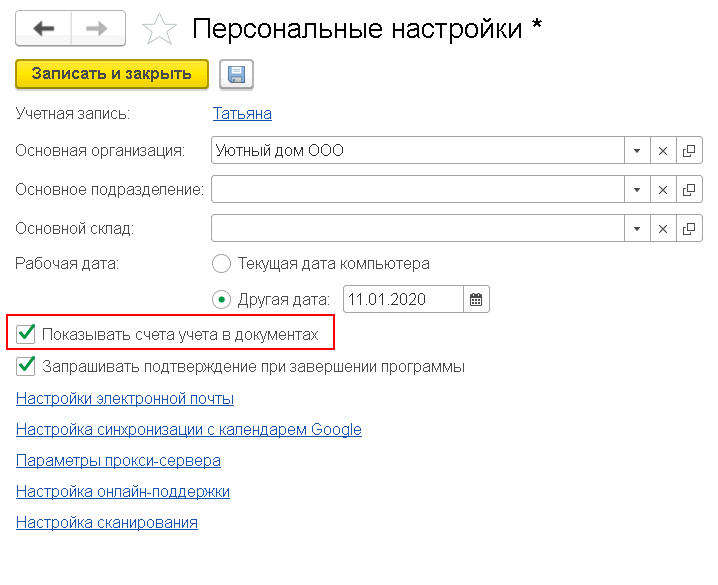Image resolution: width=718 pixels, height=585 pixels.
Task: Clear the Основной склад field
Action: 663,228
